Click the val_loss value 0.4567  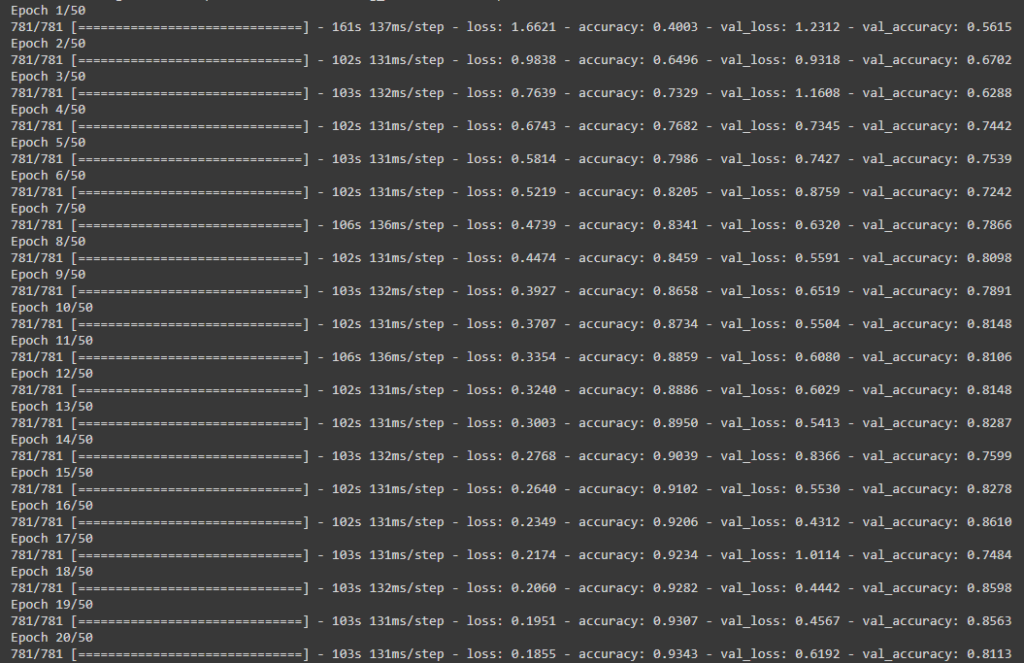(818, 621)
